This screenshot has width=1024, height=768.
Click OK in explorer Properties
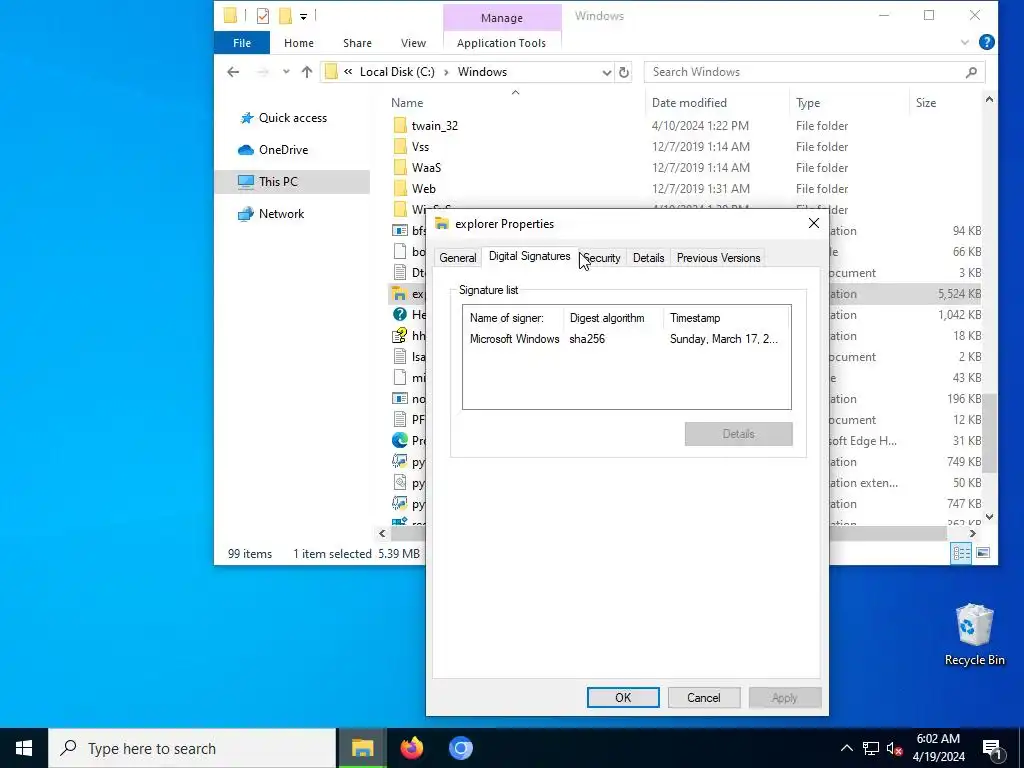[x=623, y=697]
